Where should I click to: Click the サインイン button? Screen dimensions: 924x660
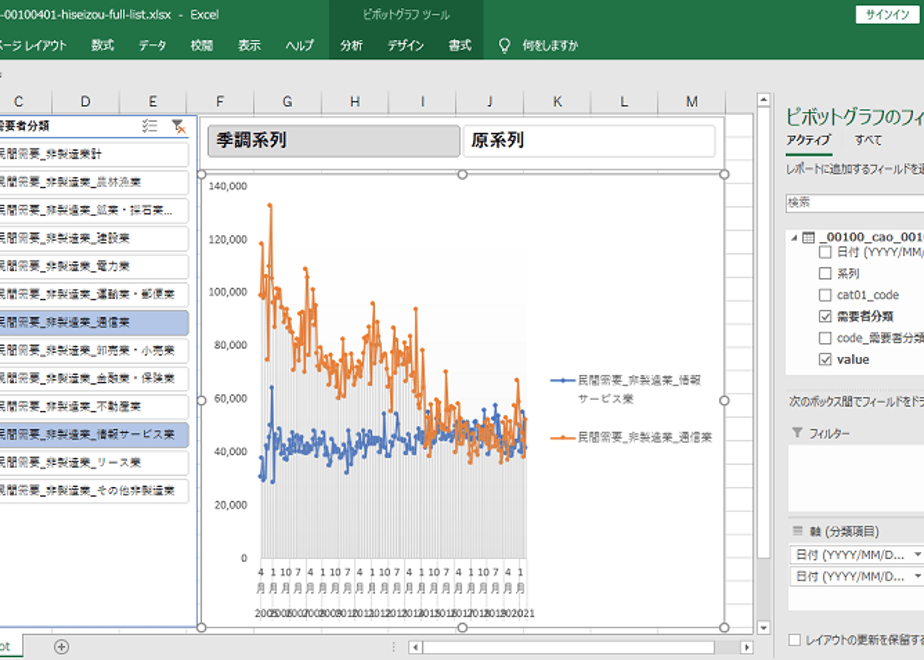887,15
